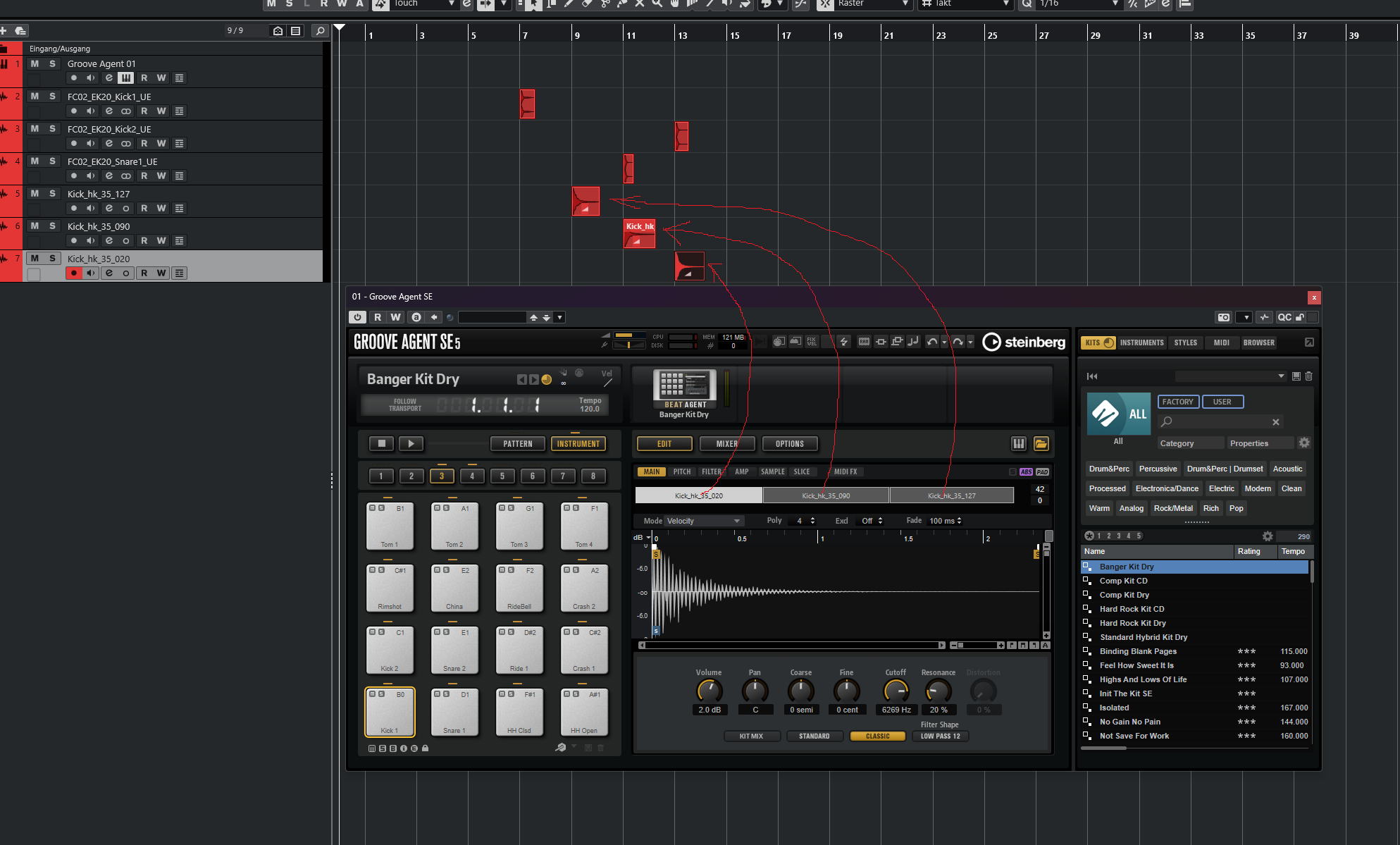The image size is (1400, 845).
Task: Click the undo arrow icon
Action: [x=931, y=342]
